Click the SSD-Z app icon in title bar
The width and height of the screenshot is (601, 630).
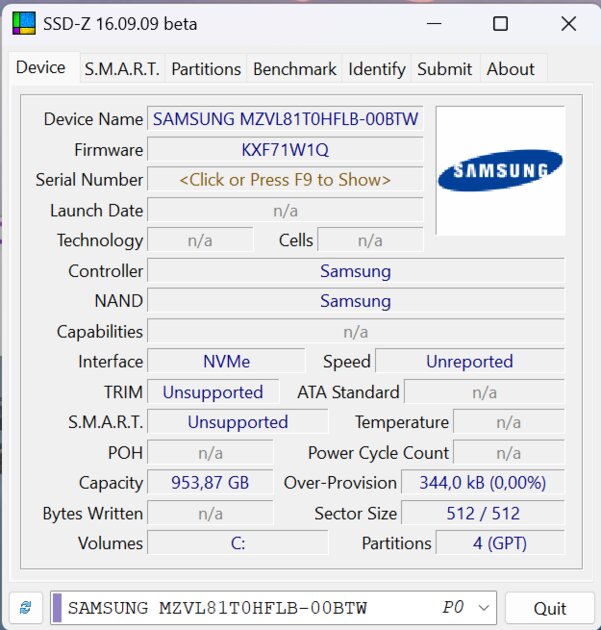24,23
